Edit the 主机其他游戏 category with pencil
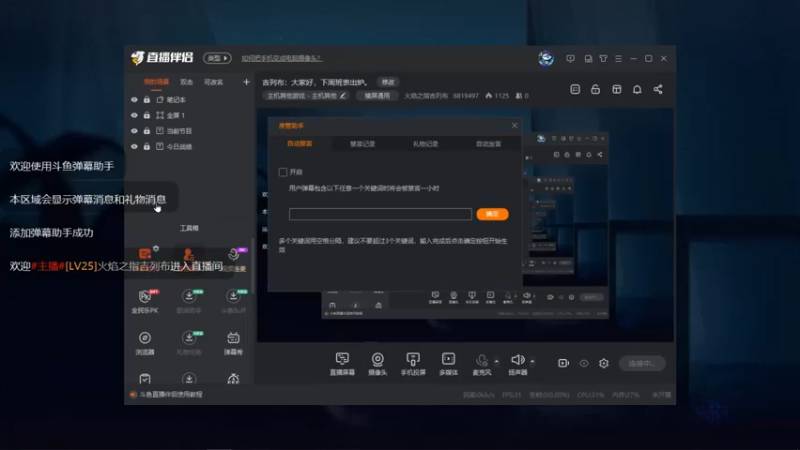The width and height of the screenshot is (800, 450). [x=343, y=96]
